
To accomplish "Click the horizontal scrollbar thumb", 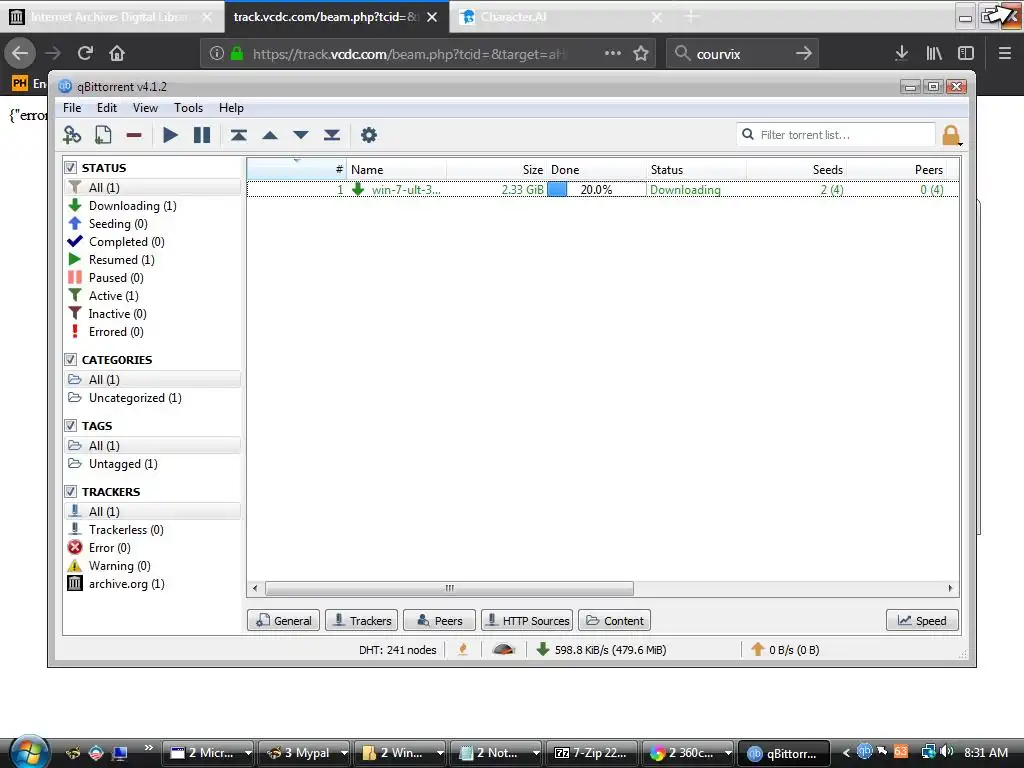I will point(449,588).
